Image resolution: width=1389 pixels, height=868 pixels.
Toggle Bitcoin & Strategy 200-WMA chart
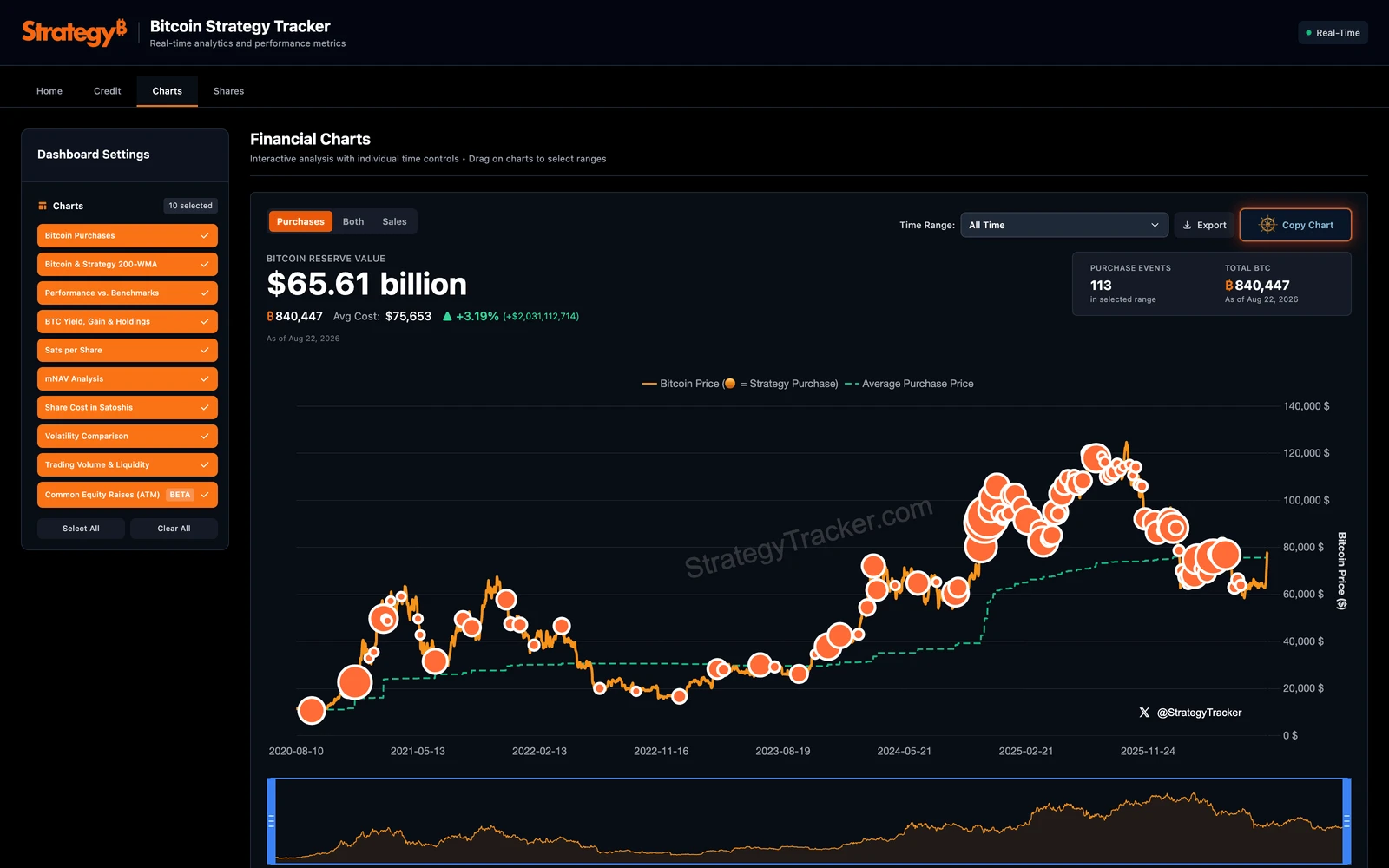[x=128, y=265]
